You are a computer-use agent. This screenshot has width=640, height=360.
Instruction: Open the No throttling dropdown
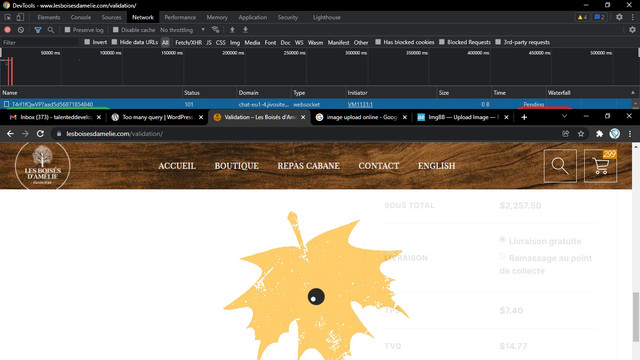[182, 30]
